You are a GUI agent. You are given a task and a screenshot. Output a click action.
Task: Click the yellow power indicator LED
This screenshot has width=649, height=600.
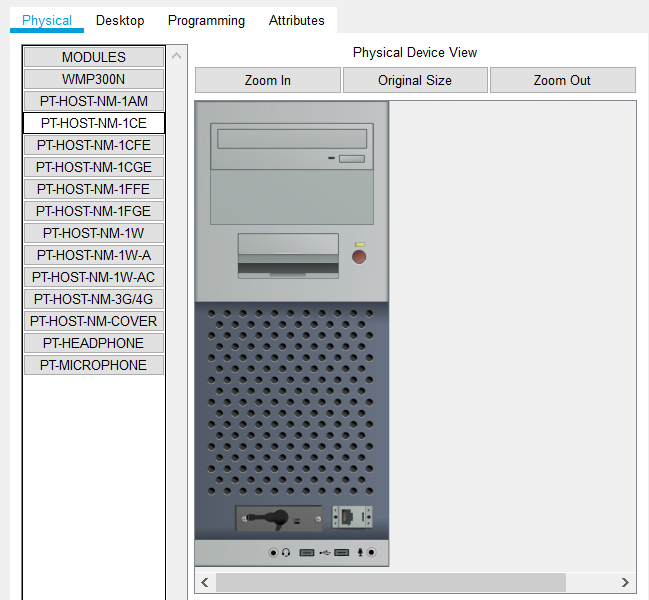(360, 245)
